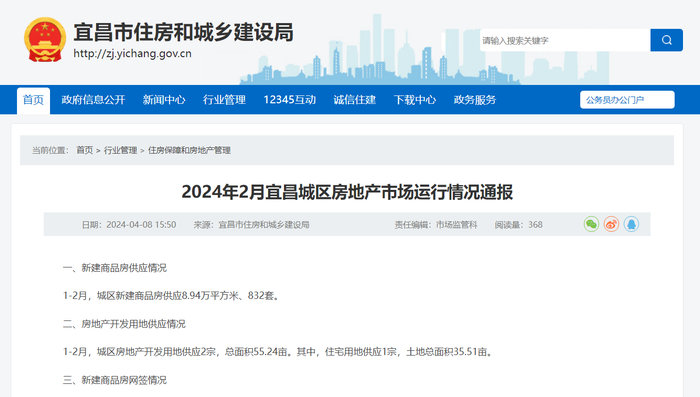Click 责任编辑：市场监管科 text

coord(436,225)
